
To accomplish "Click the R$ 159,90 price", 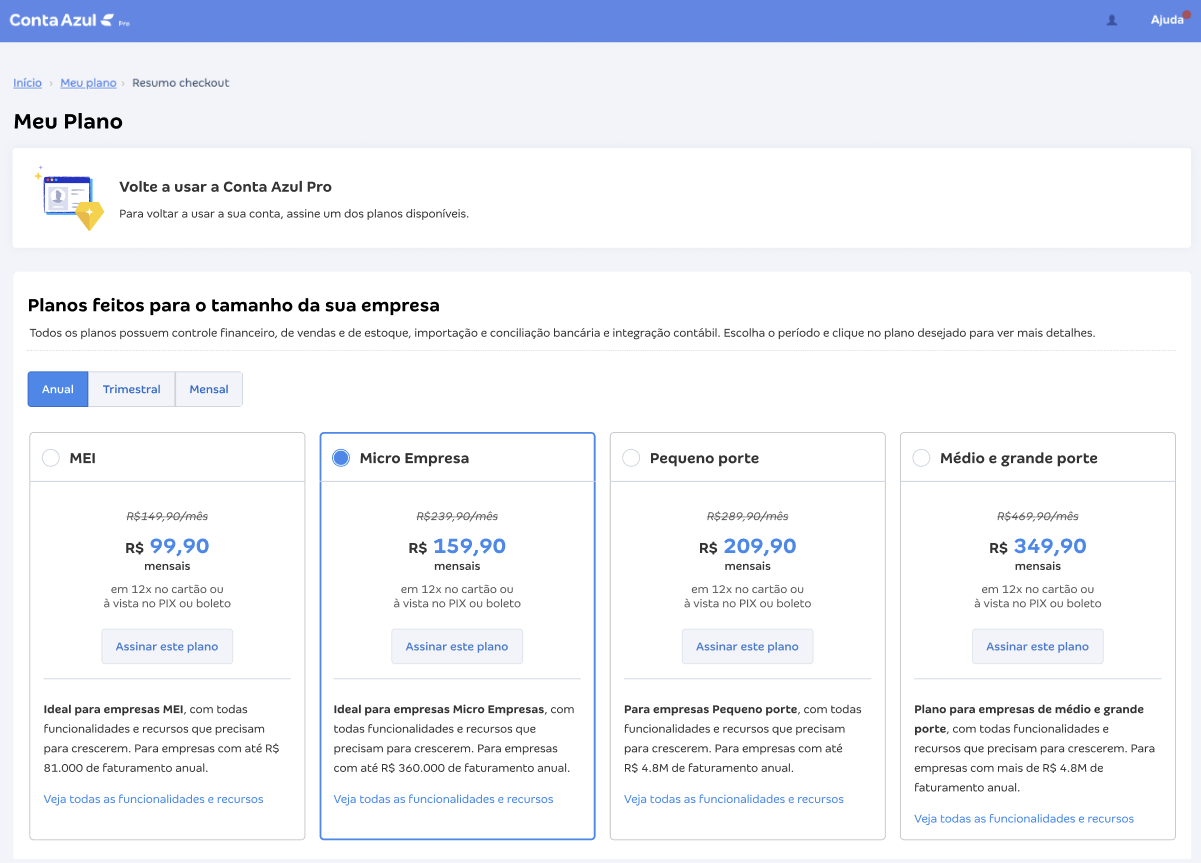I will pos(457,547).
